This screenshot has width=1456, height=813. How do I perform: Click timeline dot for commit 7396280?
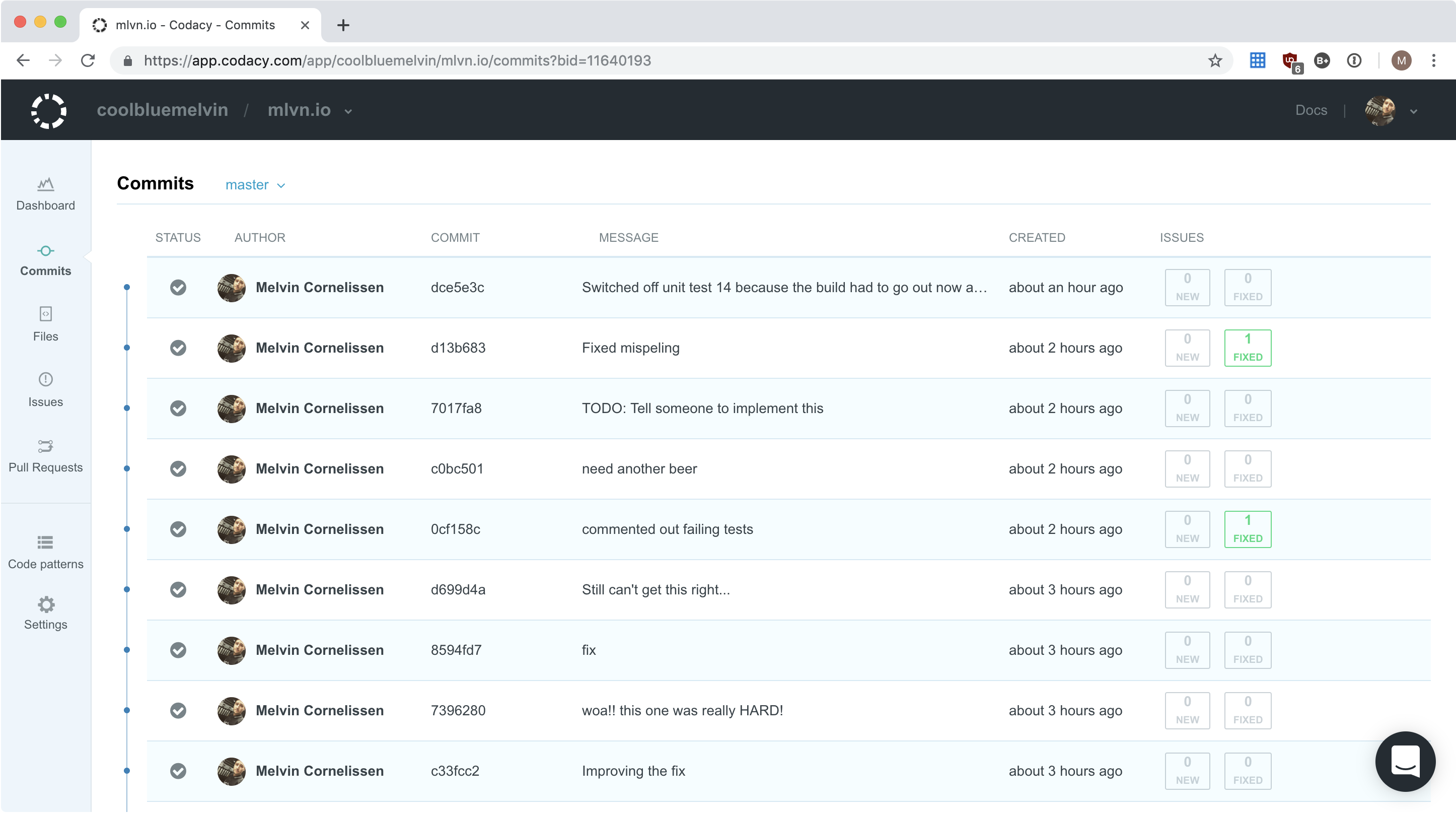pos(126,710)
